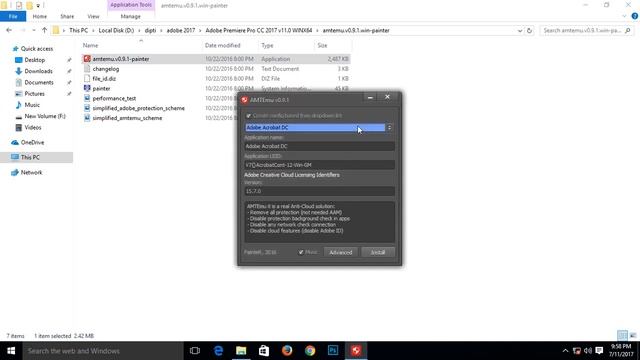Switch to AMTEmu taskbar icon
The width and height of the screenshot is (640, 360).
[356, 351]
